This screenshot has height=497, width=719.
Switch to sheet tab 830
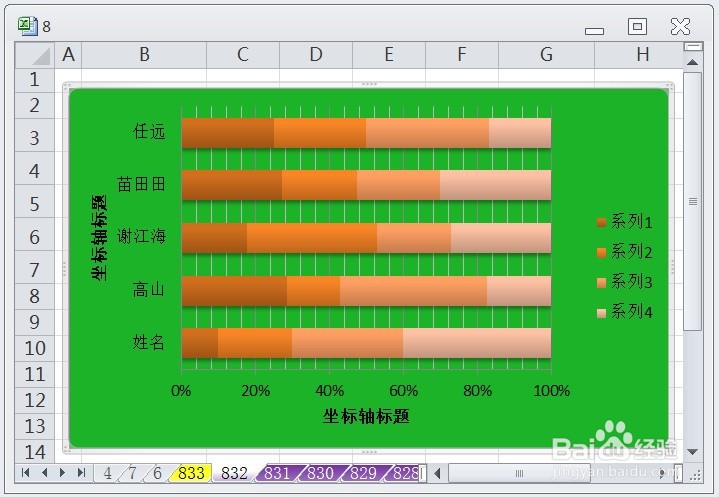pyautogui.click(x=320, y=473)
